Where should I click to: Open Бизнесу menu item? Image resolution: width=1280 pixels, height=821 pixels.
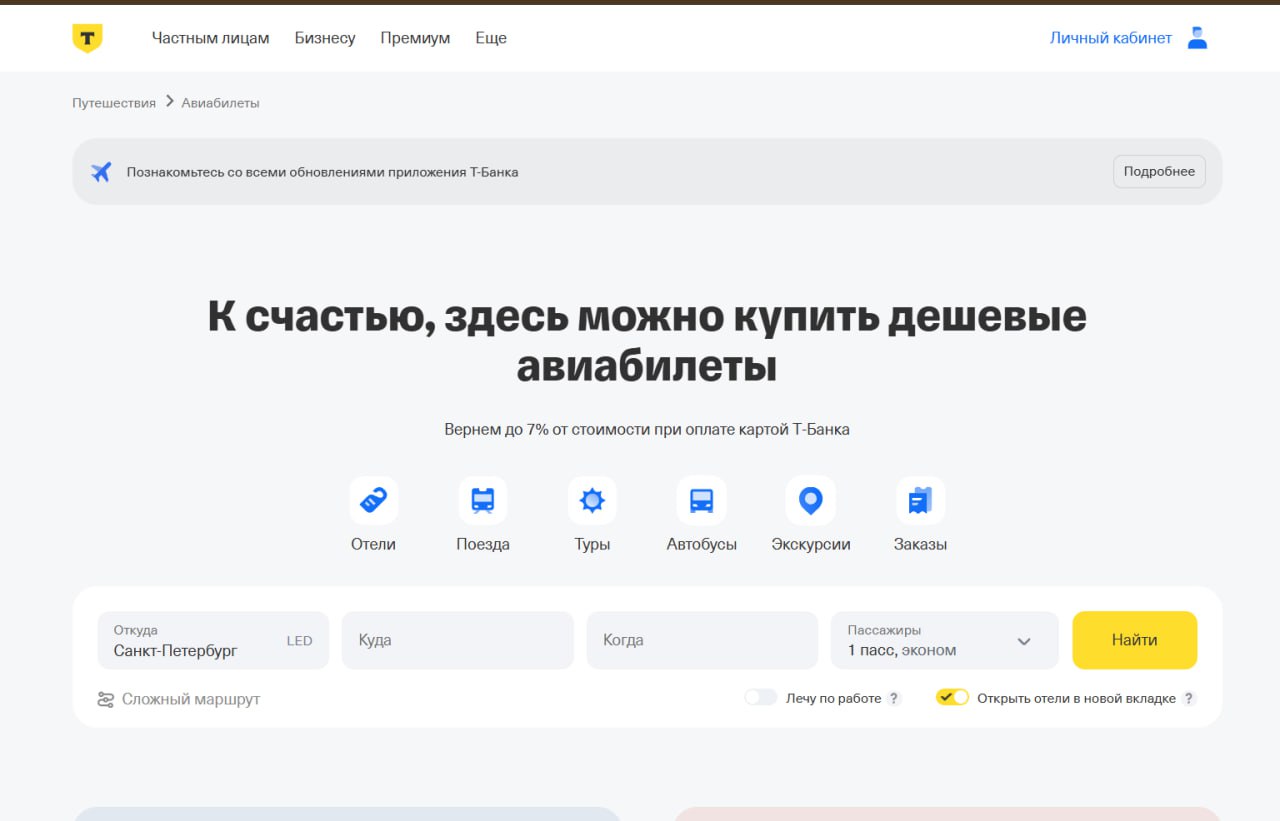[325, 38]
